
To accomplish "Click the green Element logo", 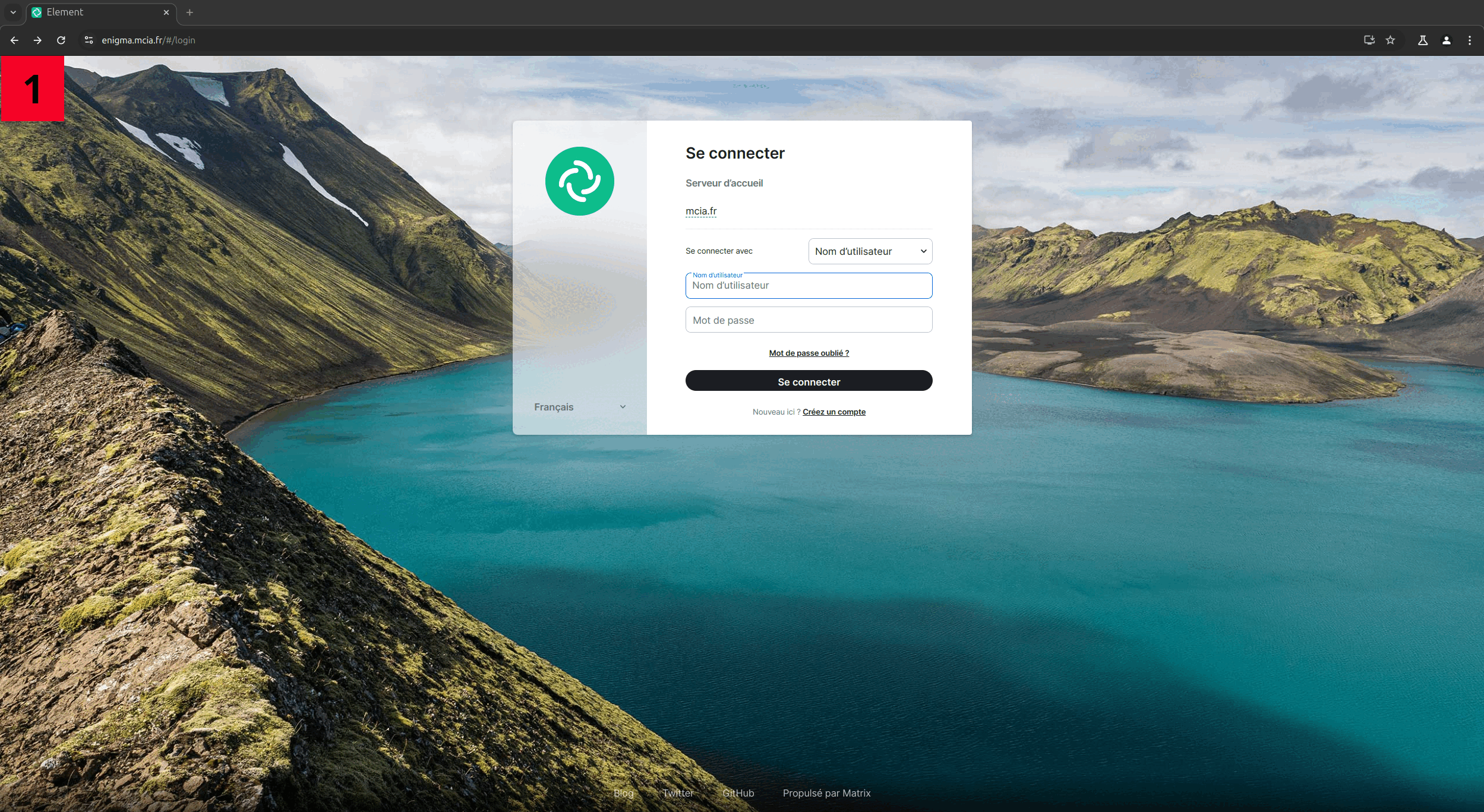I will coord(579,181).
